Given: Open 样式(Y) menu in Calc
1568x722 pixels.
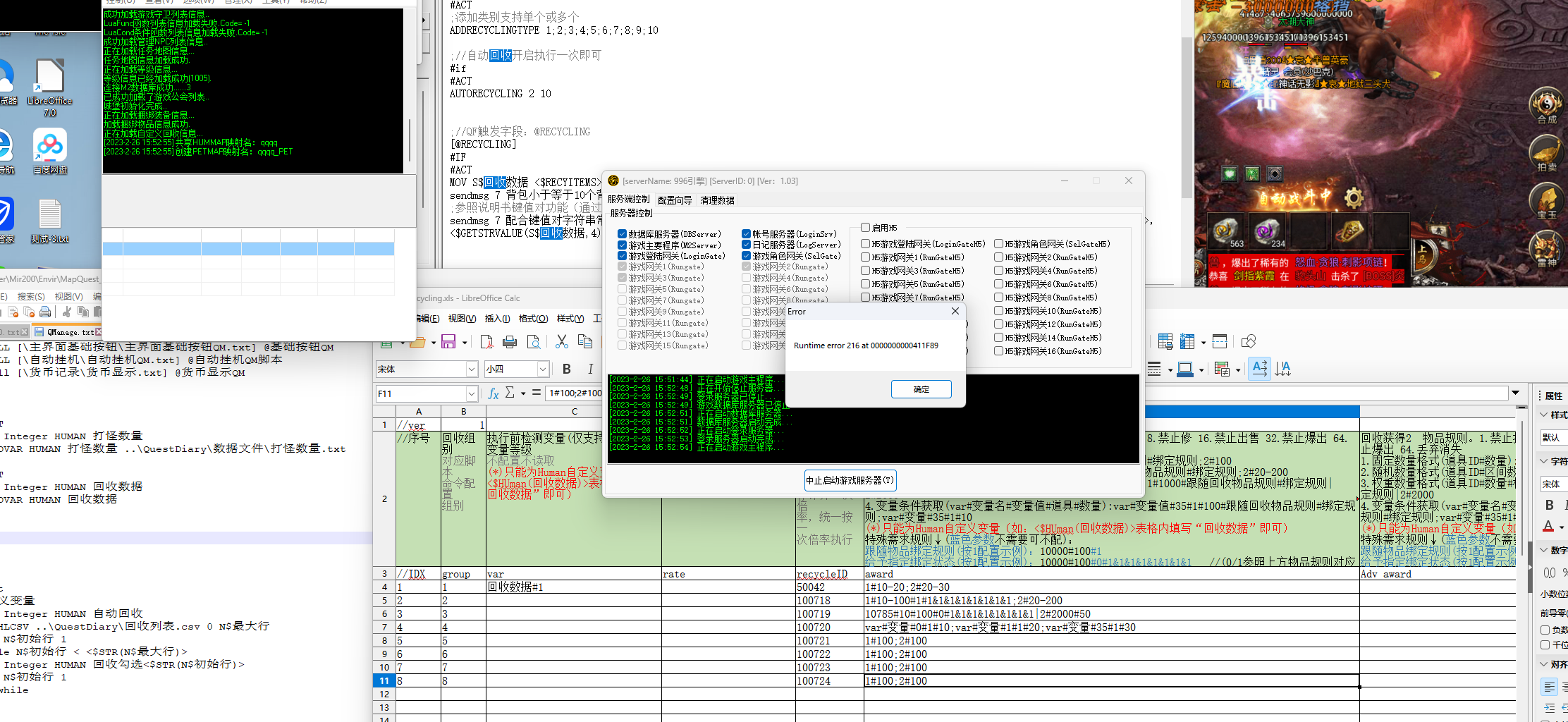Looking at the screenshot, I should pyautogui.click(x=570, y=319).
